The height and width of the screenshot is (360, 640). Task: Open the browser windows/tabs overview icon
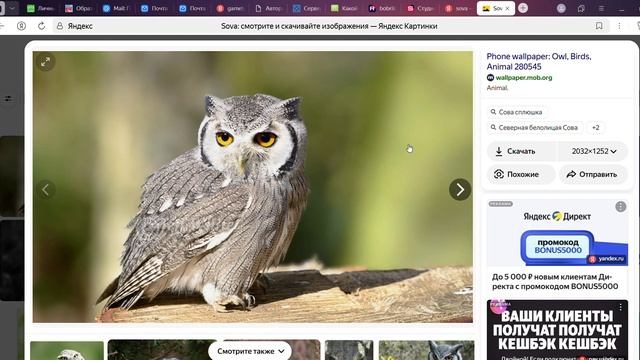581,8
